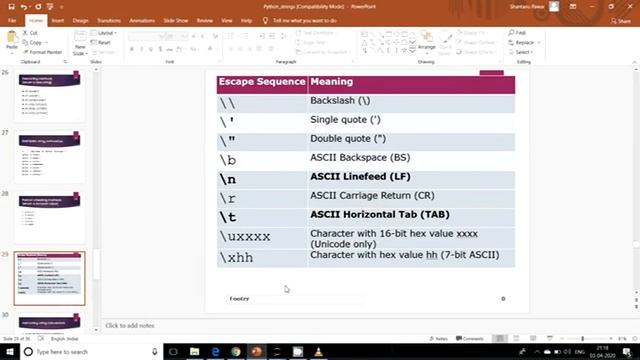Click the Share button
This screenshot has width=640, height=360.
click(621, 21)
